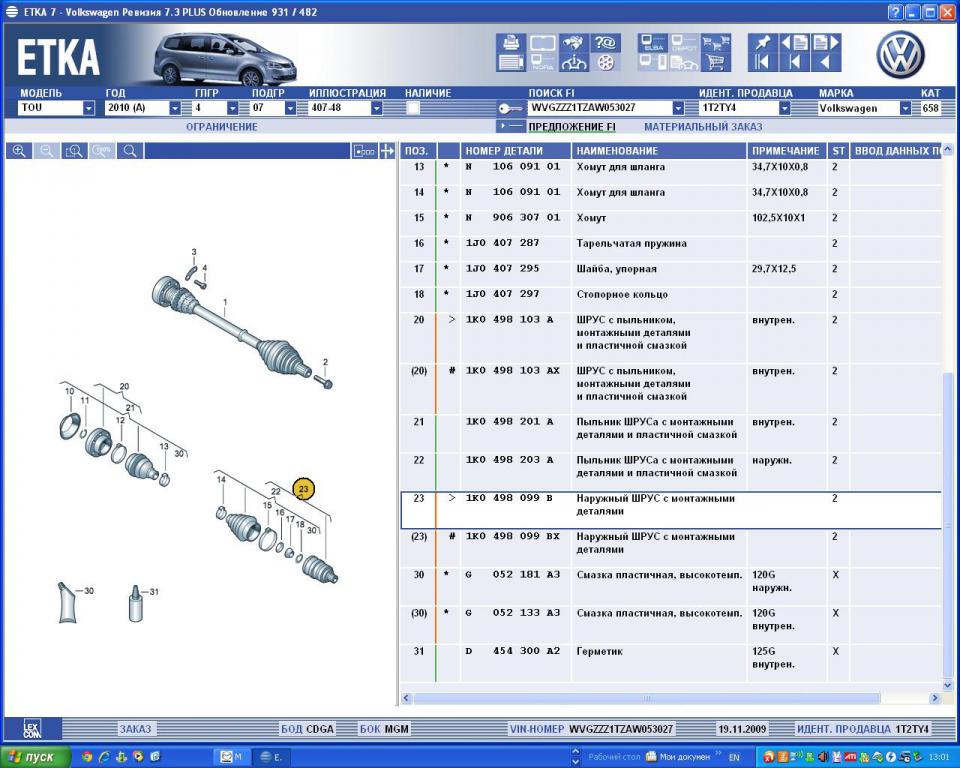Open the binoculars search tool
This screenshot has height=768, width=960.
[x=573, y=43]
